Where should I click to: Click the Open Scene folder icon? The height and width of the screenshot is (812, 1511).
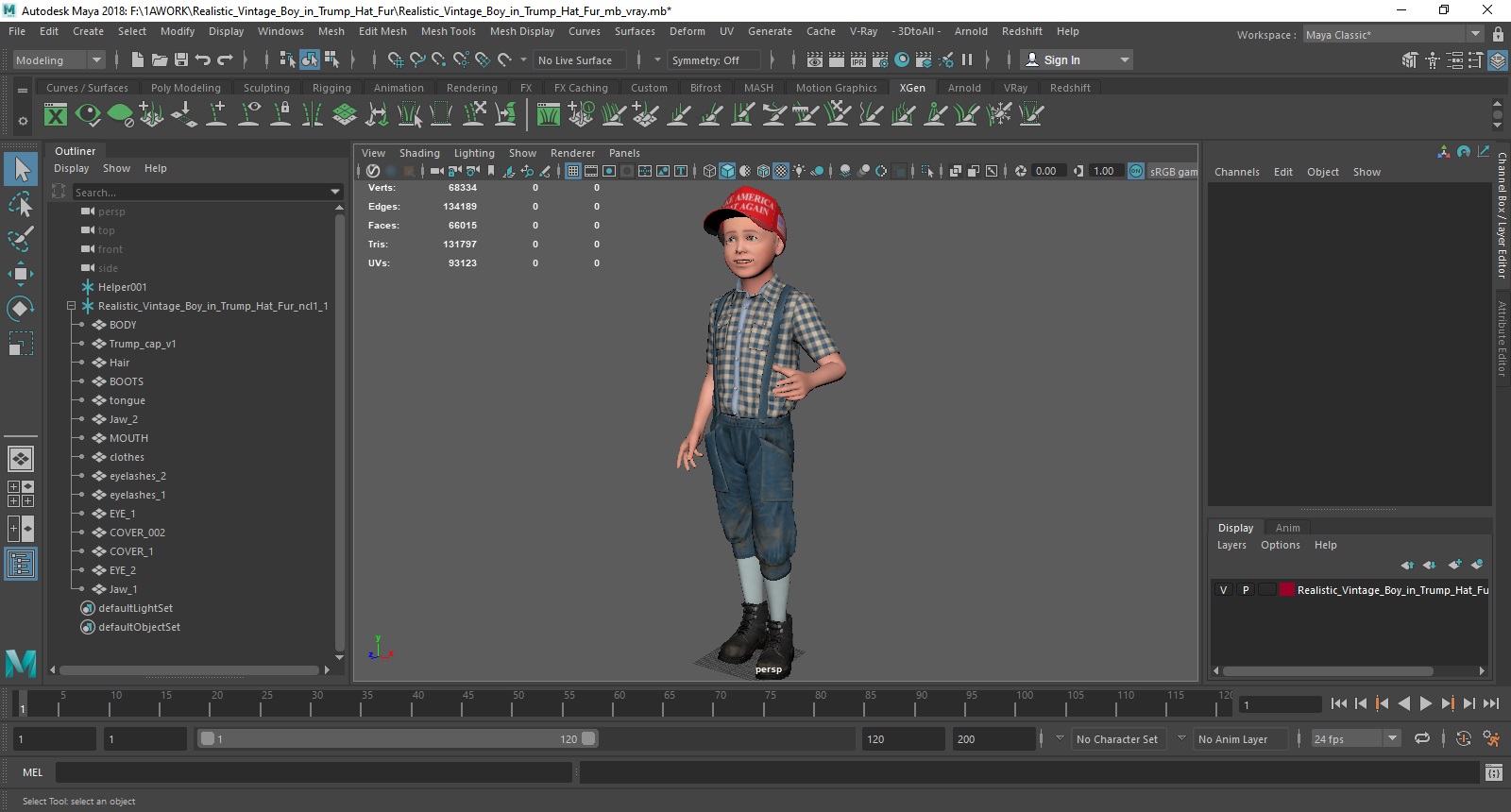pyautogui.click(x=160, y=59)
